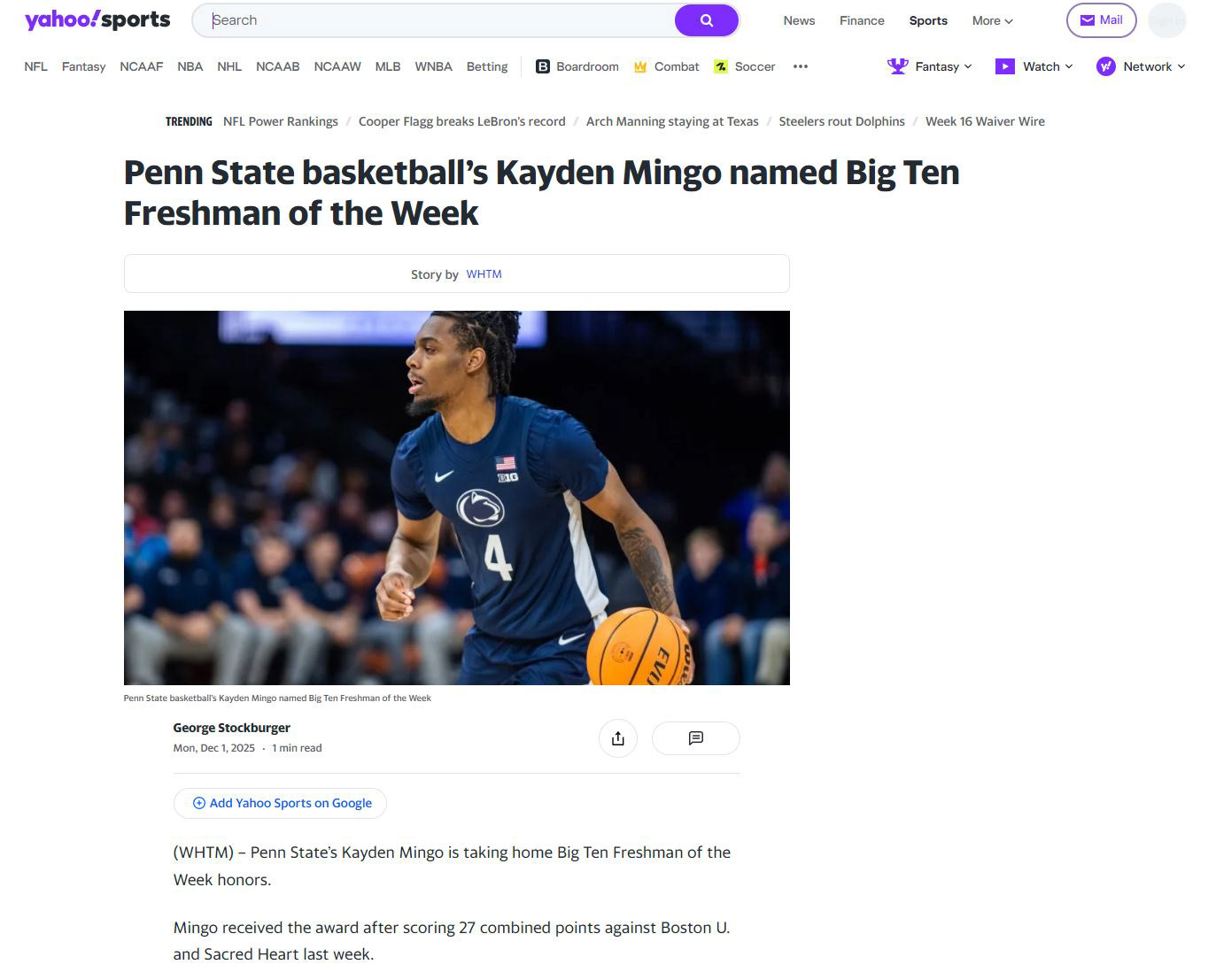
Task: Open the three-dot more sports menu
Action: coord(801,66)
